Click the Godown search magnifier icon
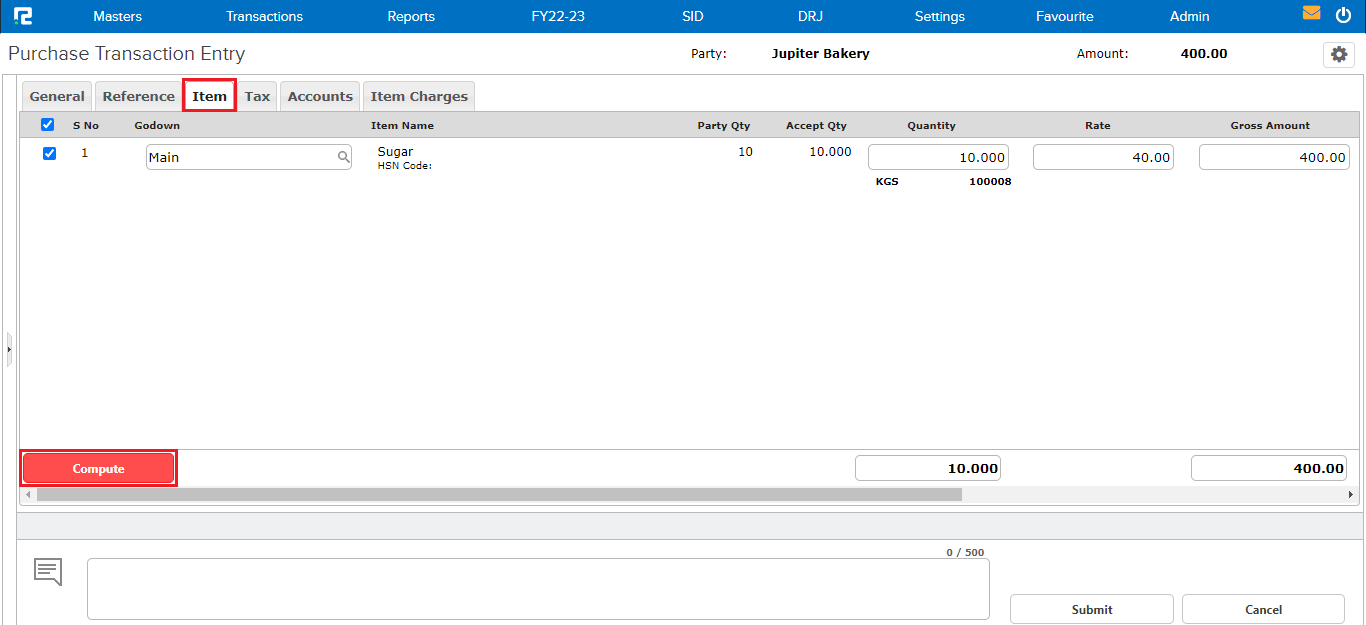 (344, 157)
